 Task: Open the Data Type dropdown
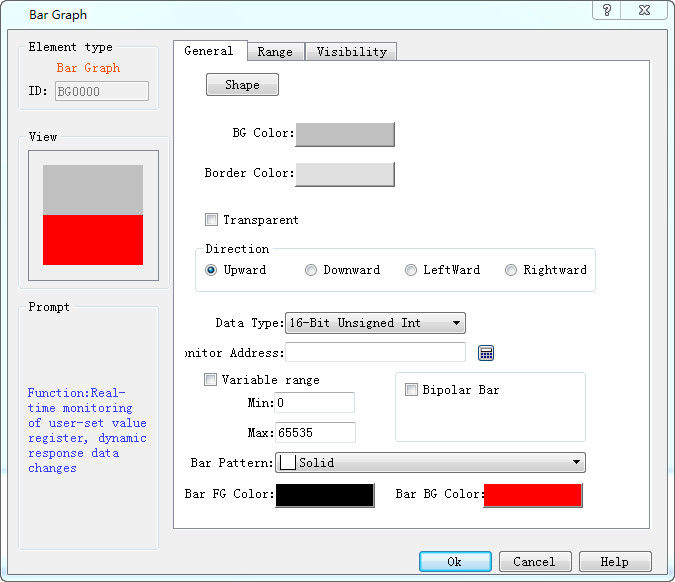pos(375,323)
